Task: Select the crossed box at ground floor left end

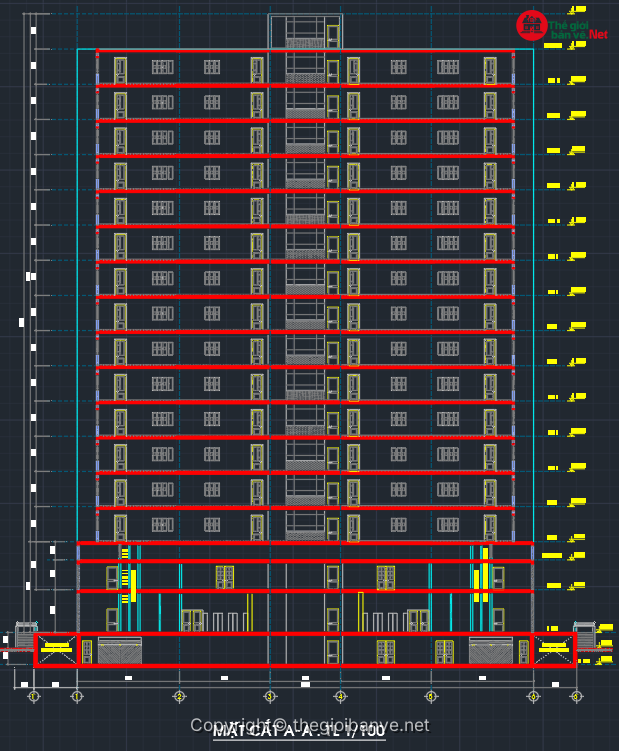Action: (x=57, y=650)
